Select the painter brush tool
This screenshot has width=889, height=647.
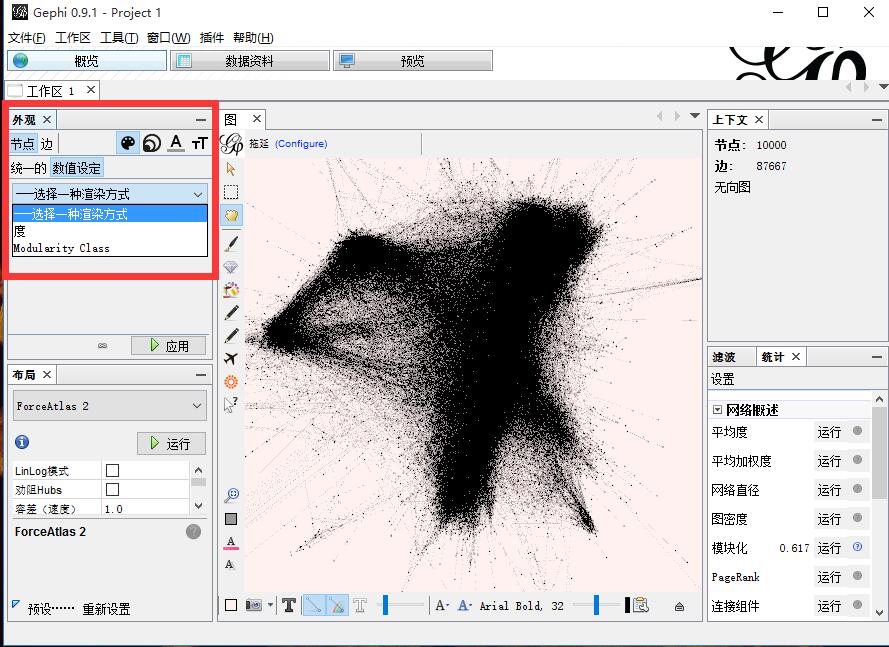coord(231,244)
